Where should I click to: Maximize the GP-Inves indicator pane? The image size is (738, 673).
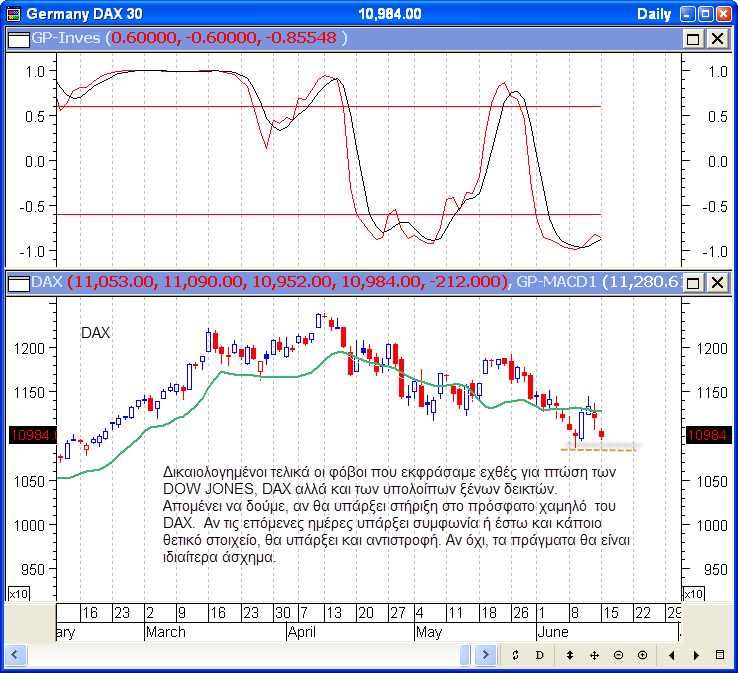693,39
